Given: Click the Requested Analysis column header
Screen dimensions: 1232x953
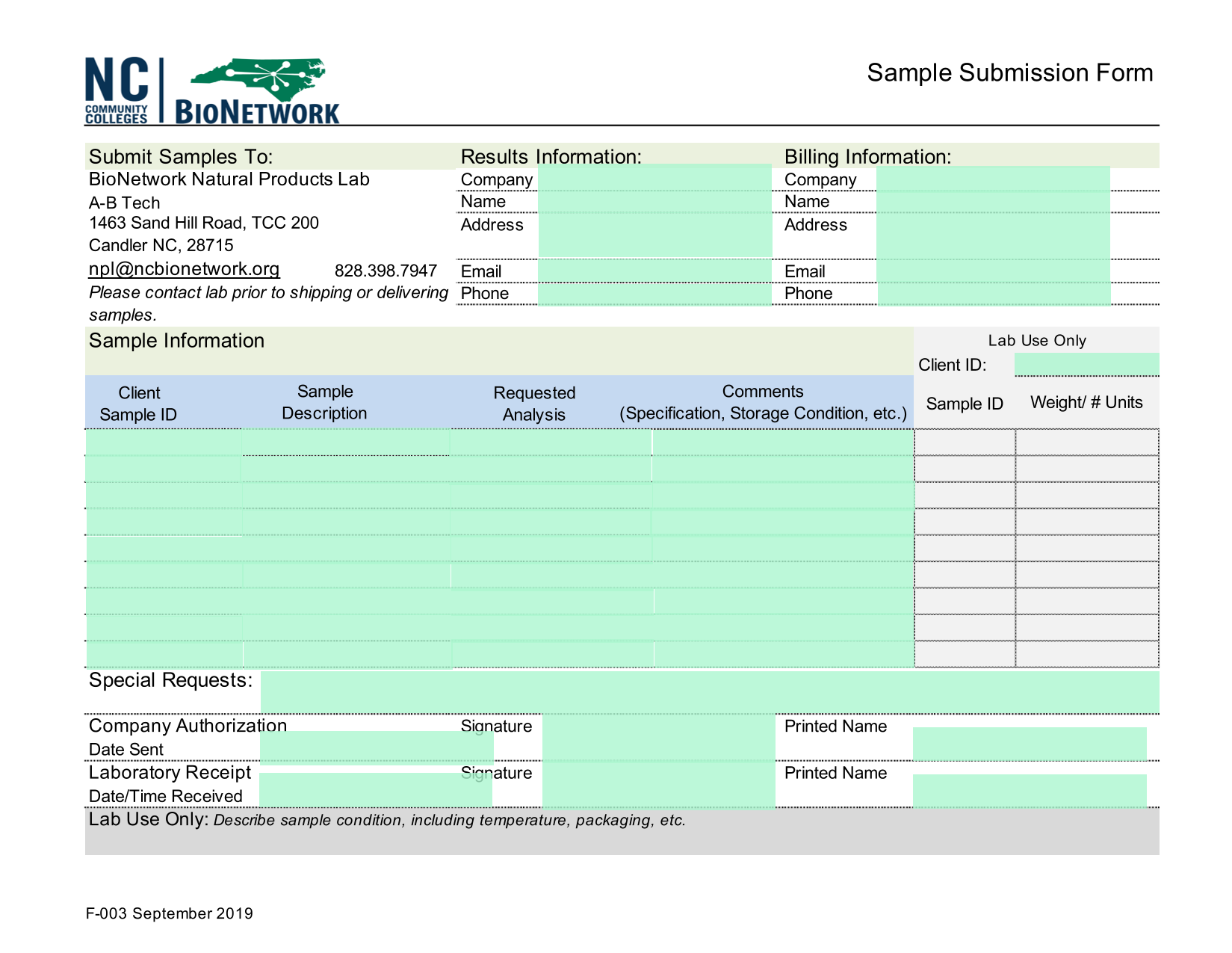Looking at the screenshot, I should (534, 404).
